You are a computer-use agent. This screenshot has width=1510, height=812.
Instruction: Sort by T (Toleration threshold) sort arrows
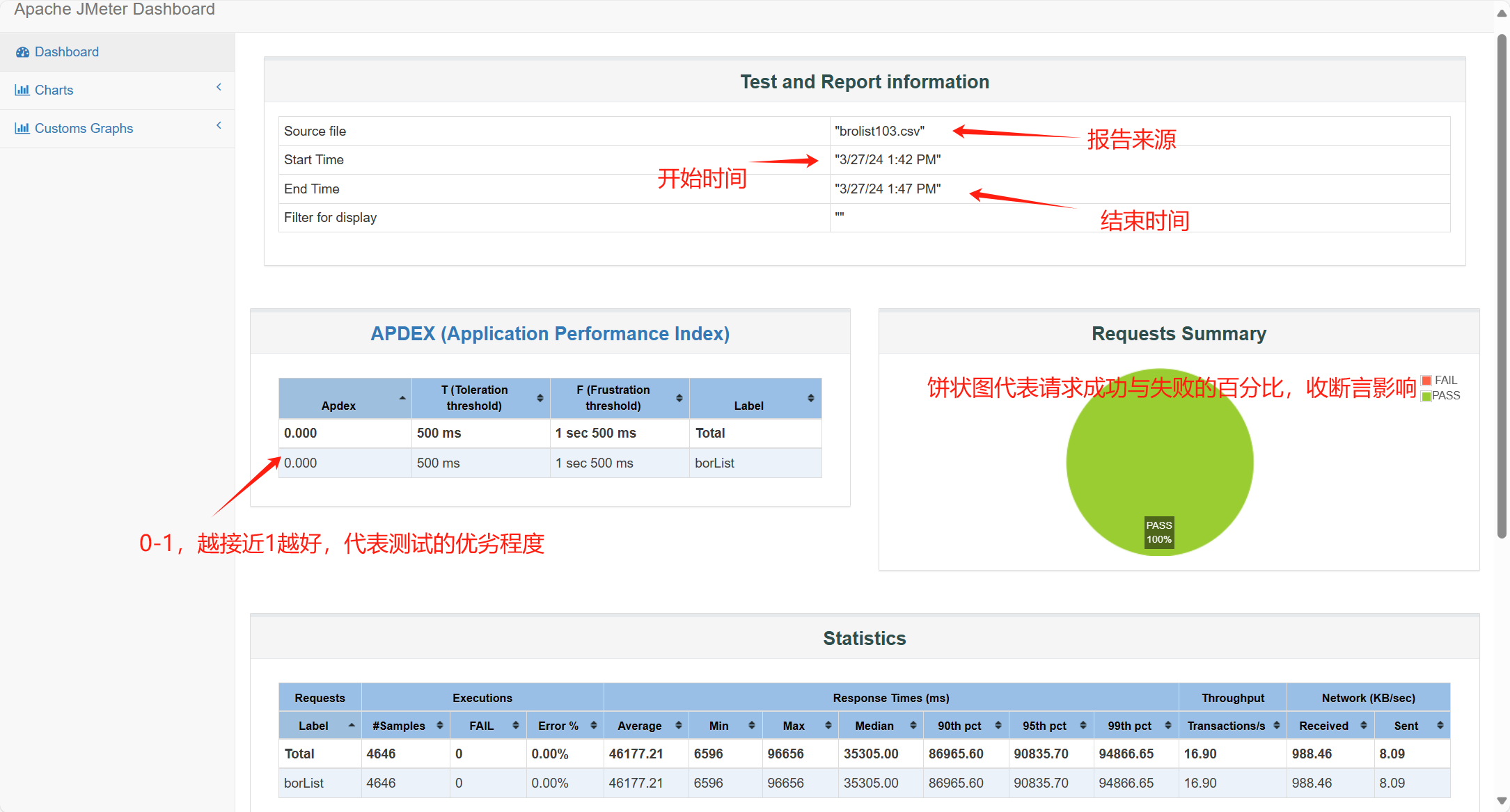(x=540, y=398)
